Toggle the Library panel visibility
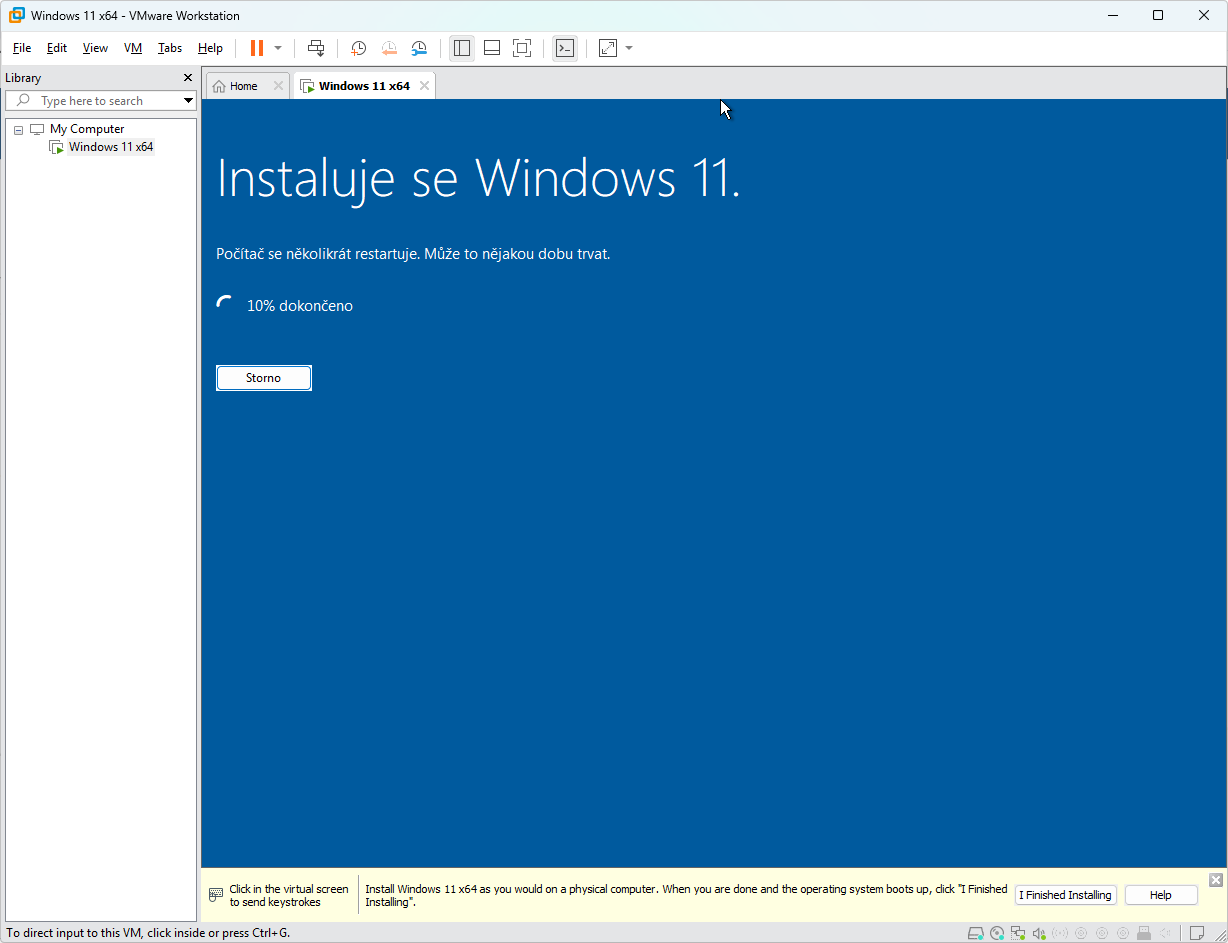 (x=461, y=47)
